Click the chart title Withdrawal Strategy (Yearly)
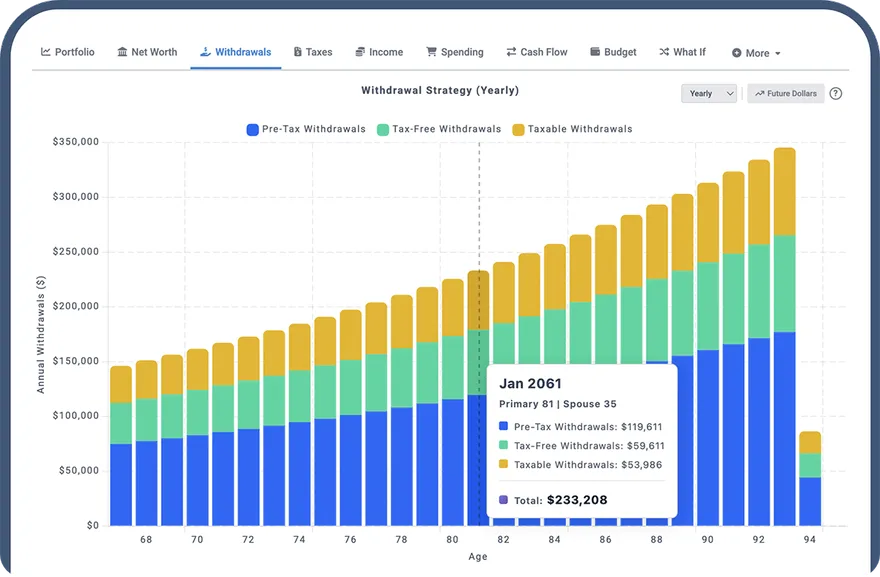880x577 pixels. 440,90
